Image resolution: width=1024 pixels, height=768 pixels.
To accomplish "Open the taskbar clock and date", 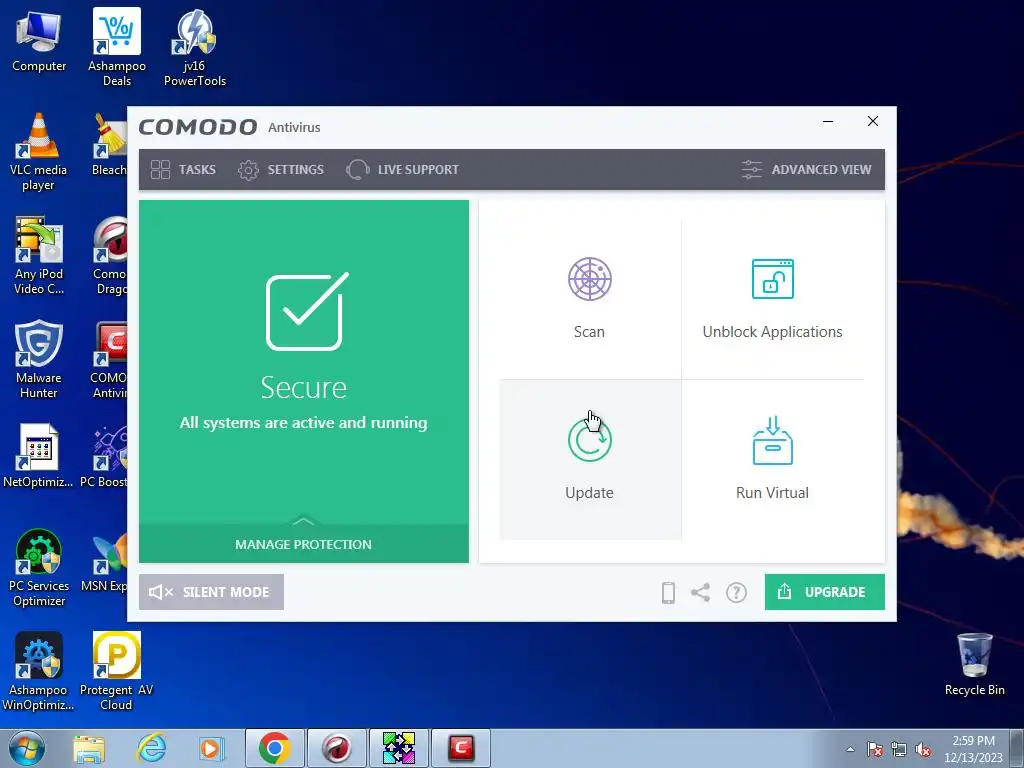I will 973,749.
